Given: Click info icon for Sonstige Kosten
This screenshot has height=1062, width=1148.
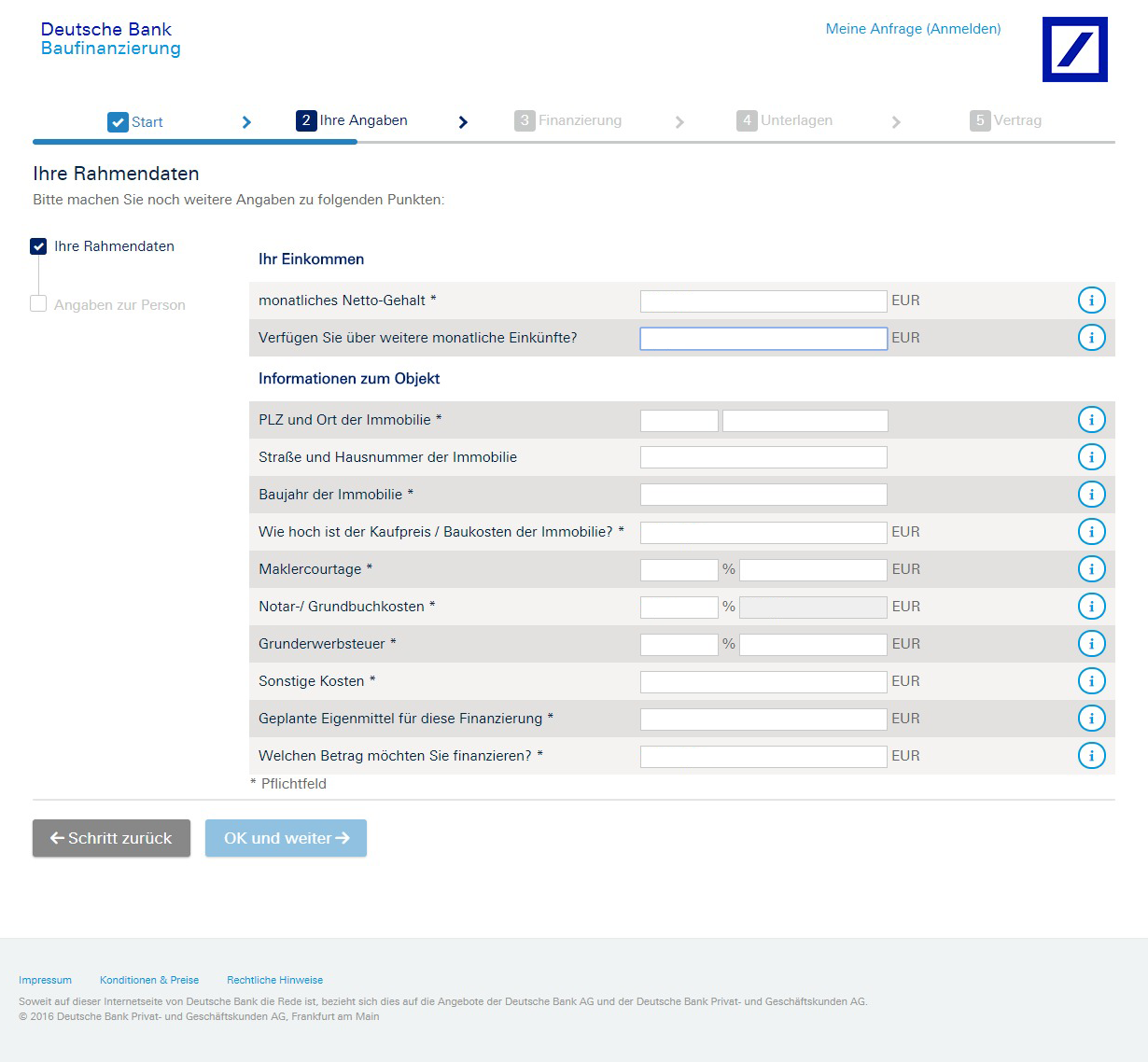Looking at the screenshot, I should click(x=1091, y=681).
